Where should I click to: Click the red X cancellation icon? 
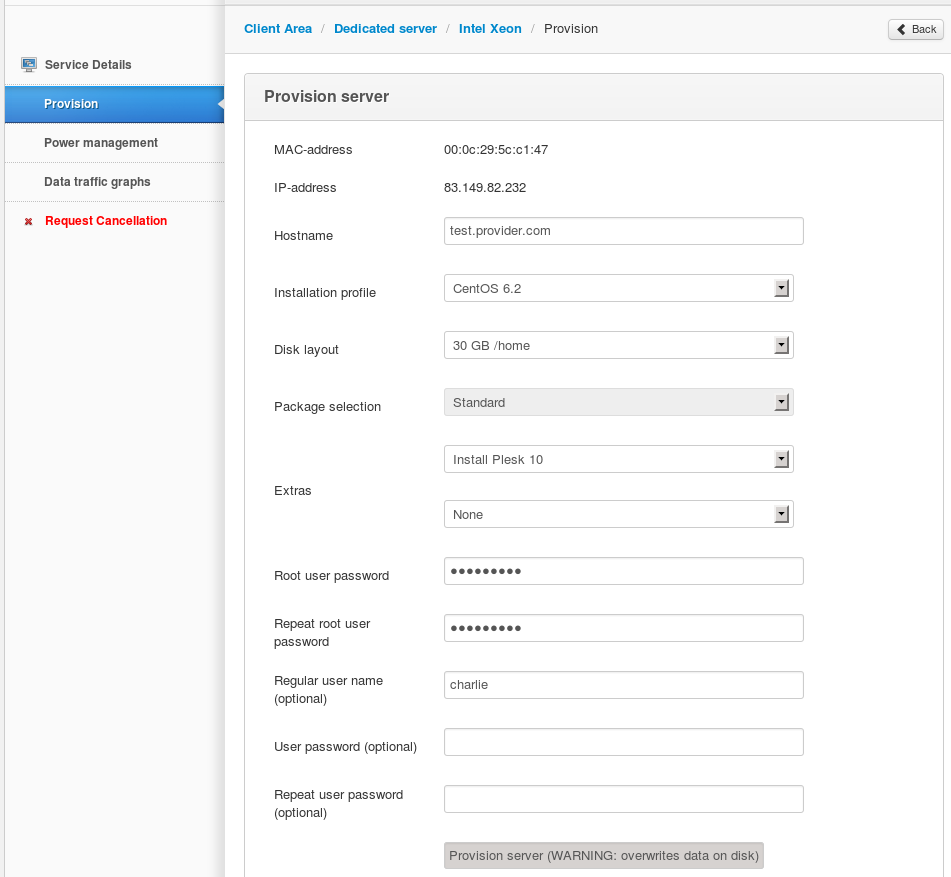[x=29, y=221]
